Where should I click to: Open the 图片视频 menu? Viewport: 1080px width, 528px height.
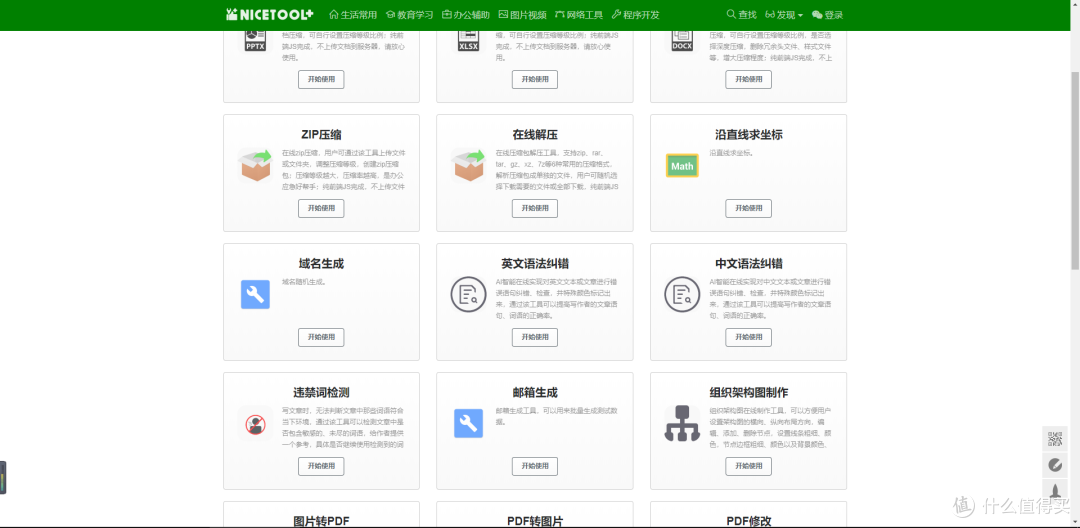pos(522,14)
